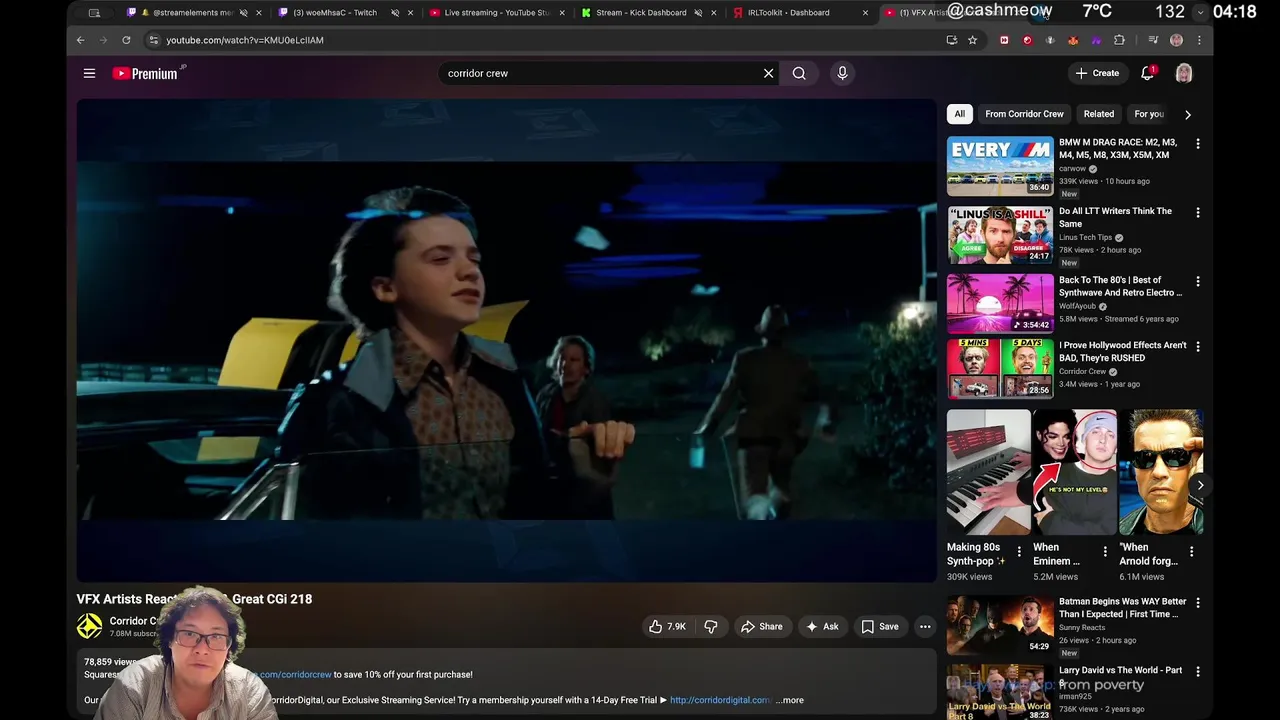The width and height of the screenshot is (1280, 720).
Task: Open Corridor Crew channel avatar
Action: click(x=90, y=626)
